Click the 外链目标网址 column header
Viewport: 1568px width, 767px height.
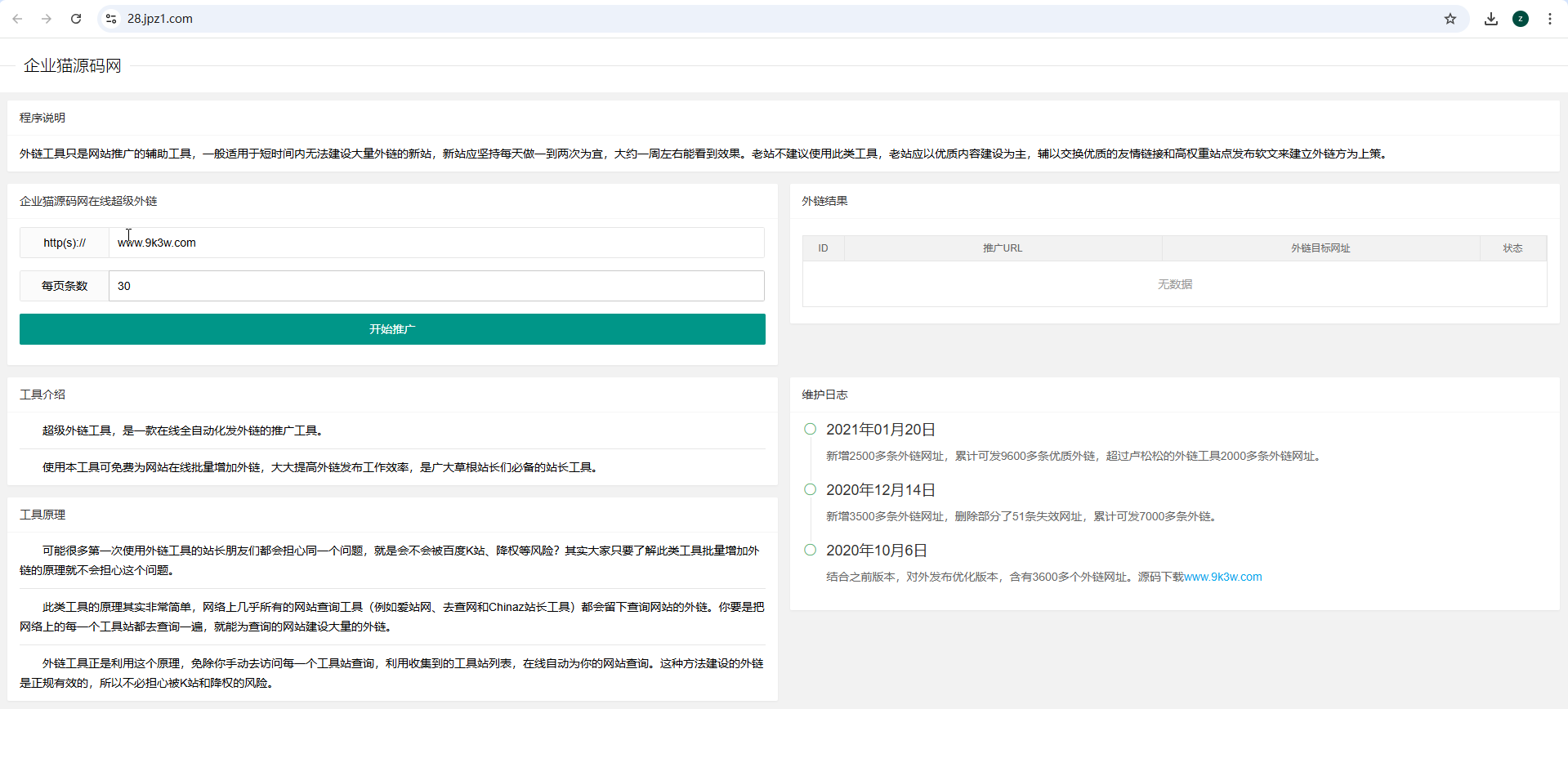1320,248
